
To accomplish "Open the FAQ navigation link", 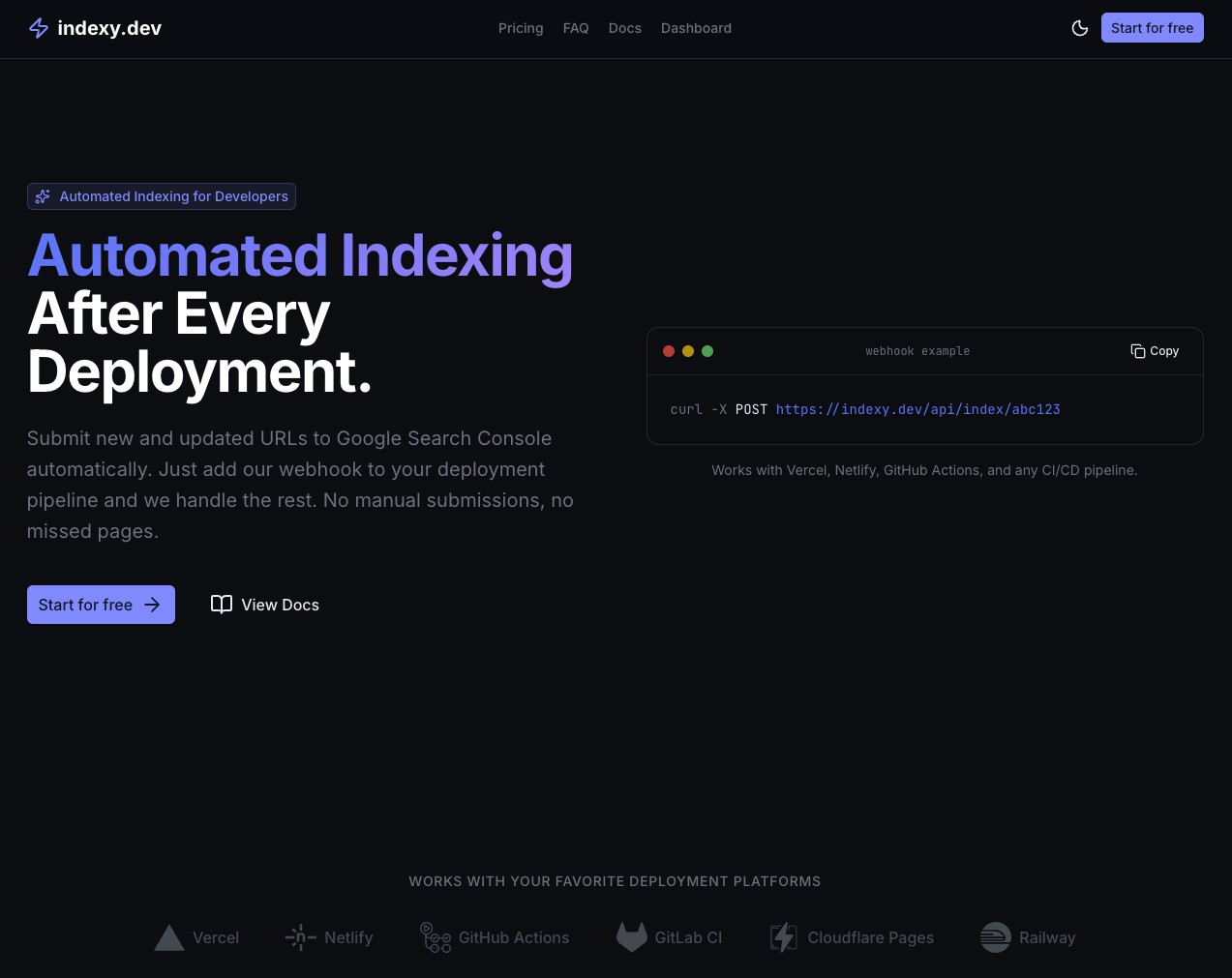I will click(x=576, y=28).
